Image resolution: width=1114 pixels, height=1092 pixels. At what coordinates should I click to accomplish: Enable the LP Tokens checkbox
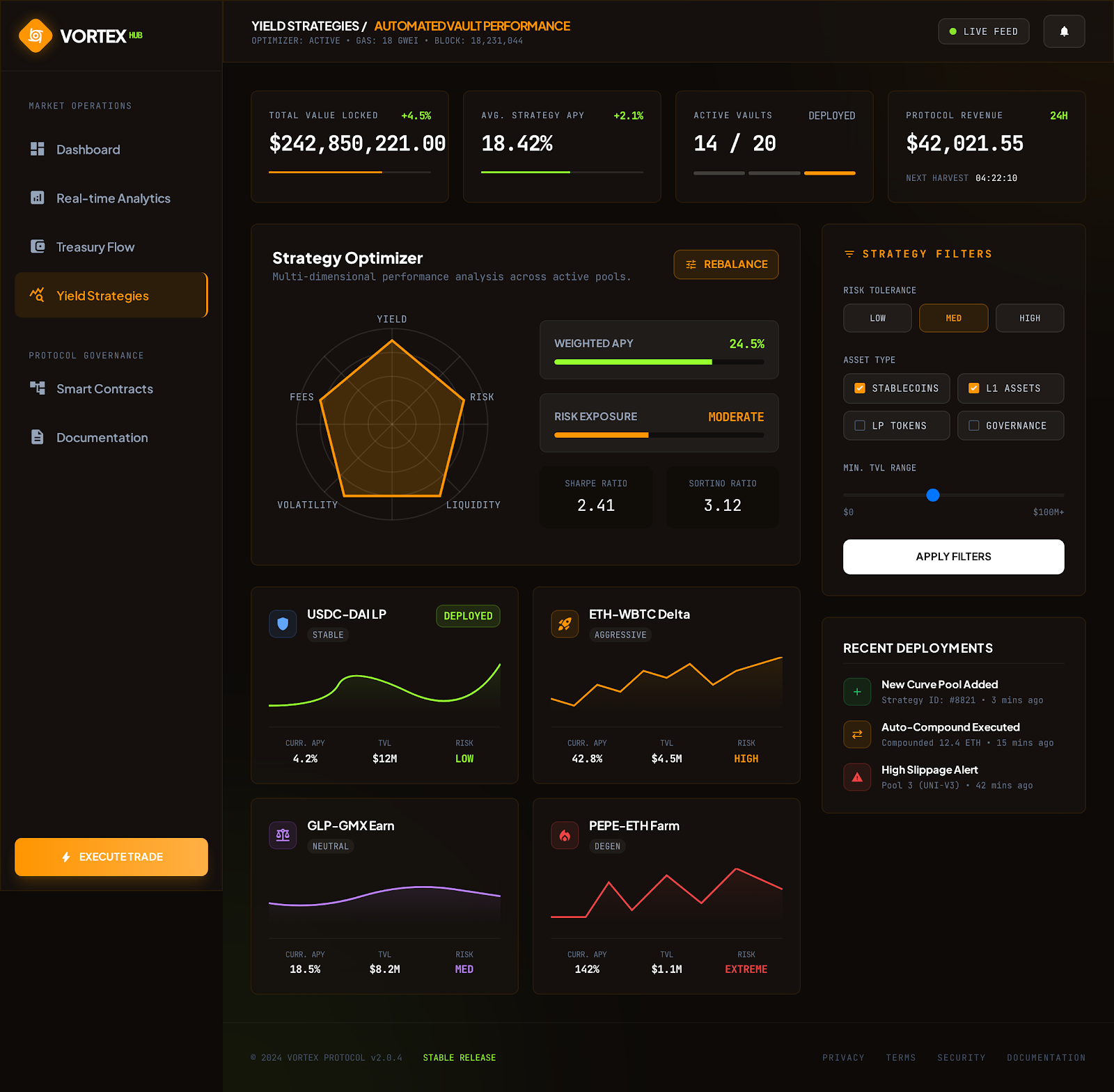click(x=860, y=425)
